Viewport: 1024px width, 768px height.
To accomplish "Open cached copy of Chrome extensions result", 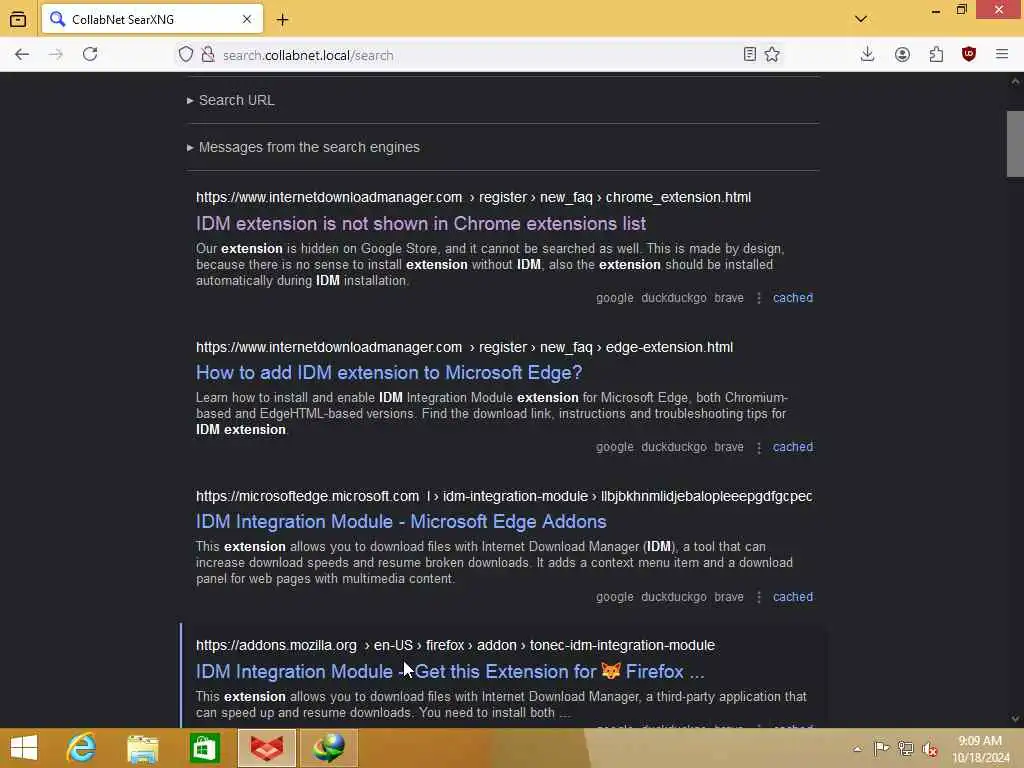I will tap(793, 298).
